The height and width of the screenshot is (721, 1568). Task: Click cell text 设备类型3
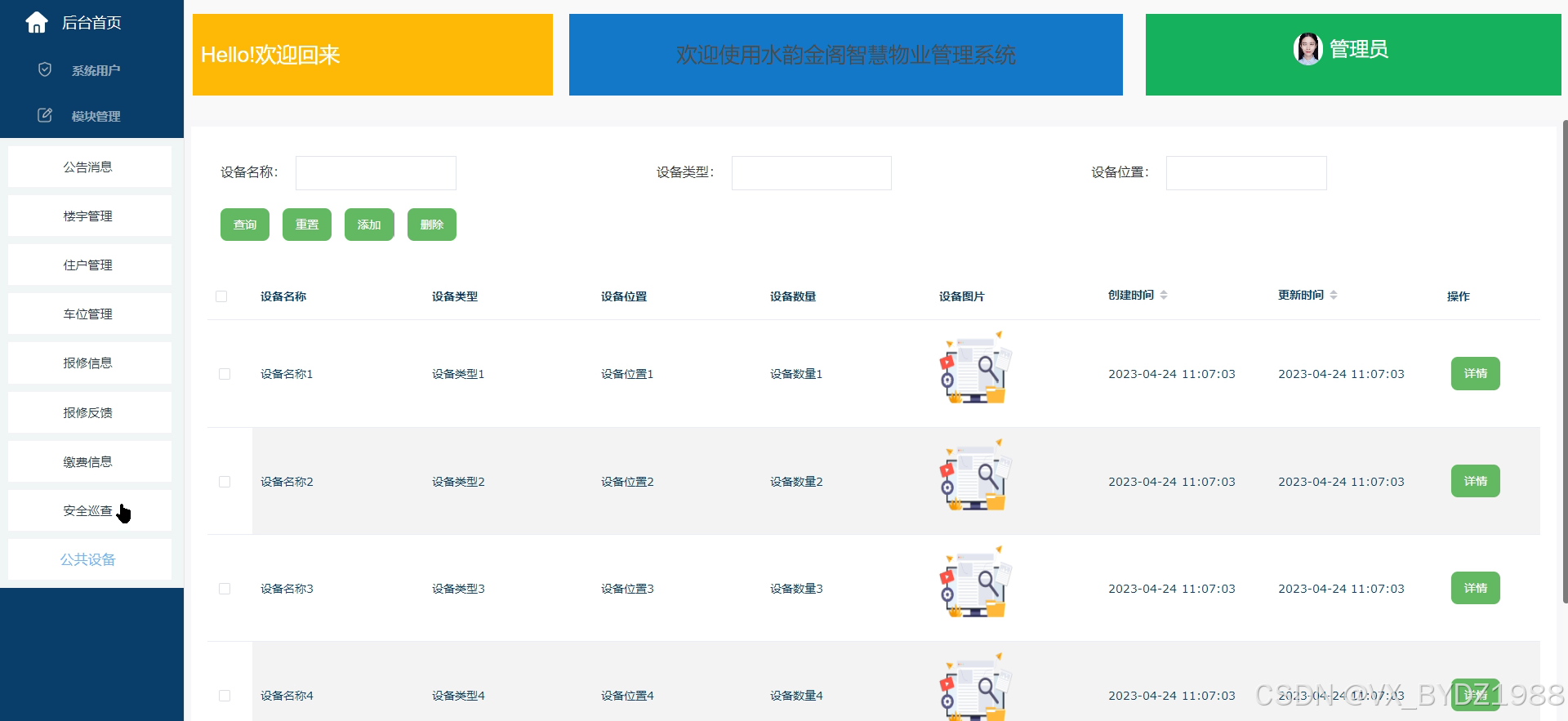pos(458,589)
